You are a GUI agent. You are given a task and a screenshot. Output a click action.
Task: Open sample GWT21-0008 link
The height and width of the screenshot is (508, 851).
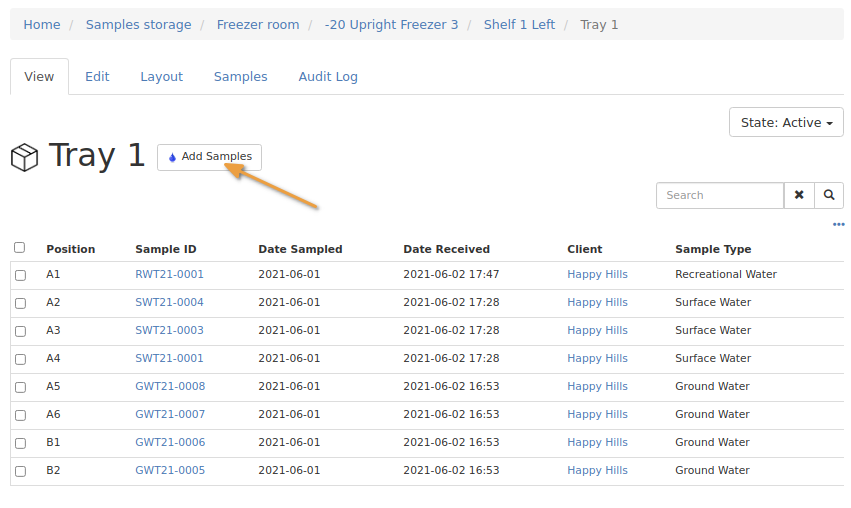(x=170, y=386)
